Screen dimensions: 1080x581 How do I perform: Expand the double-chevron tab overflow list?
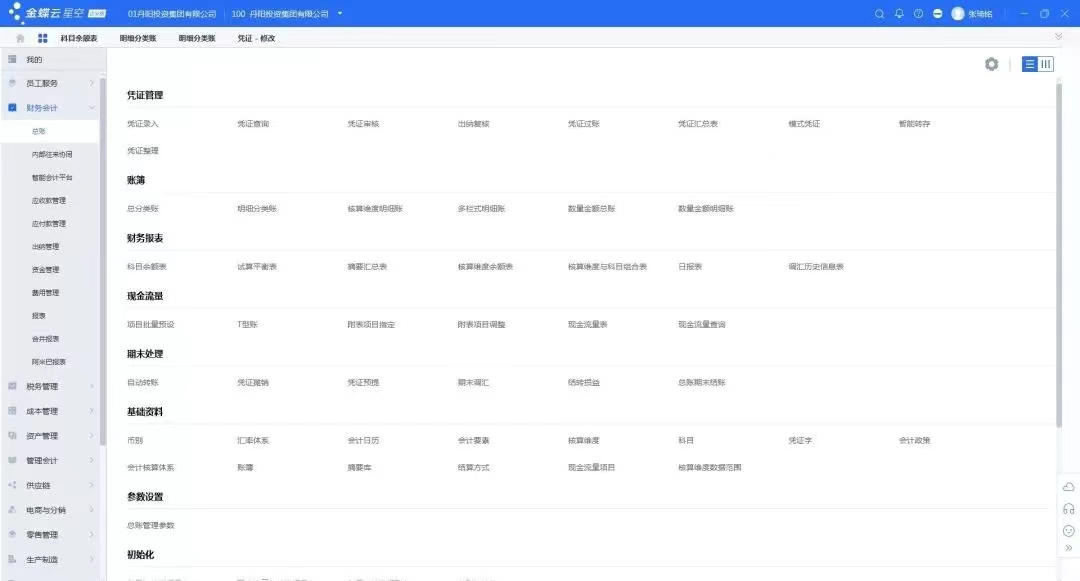[1059, 36]
